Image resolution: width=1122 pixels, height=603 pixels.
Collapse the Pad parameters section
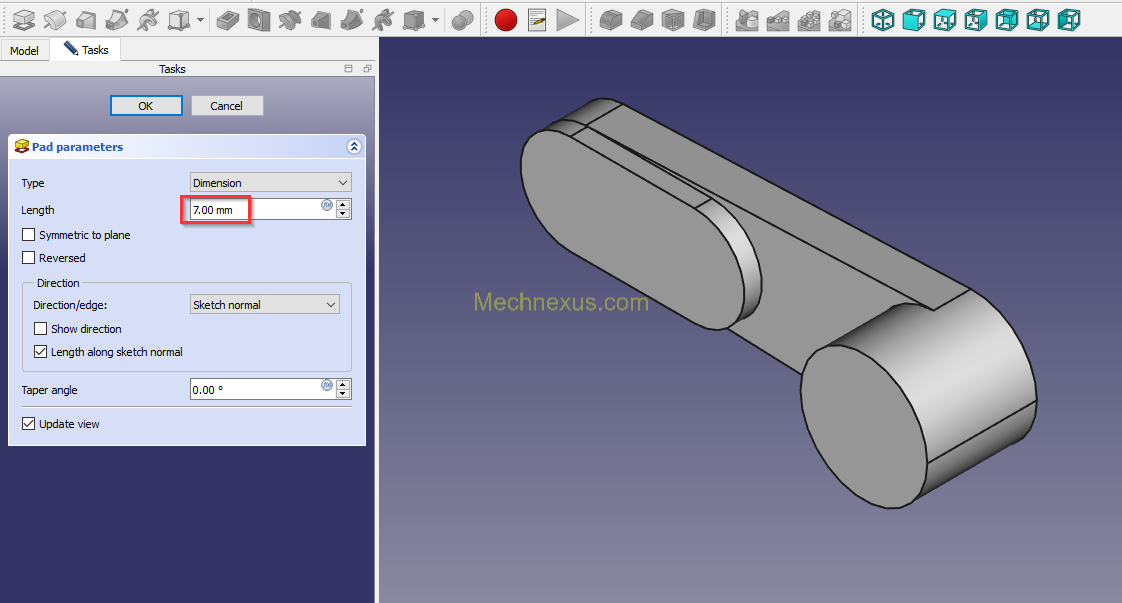click(x=353, y=147)
